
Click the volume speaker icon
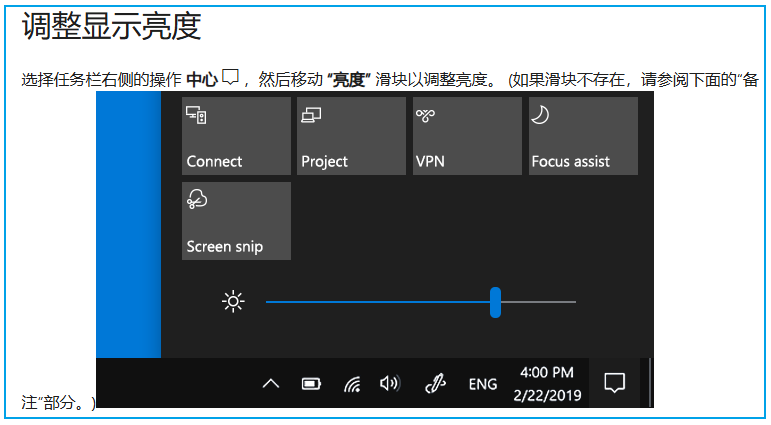390,384
